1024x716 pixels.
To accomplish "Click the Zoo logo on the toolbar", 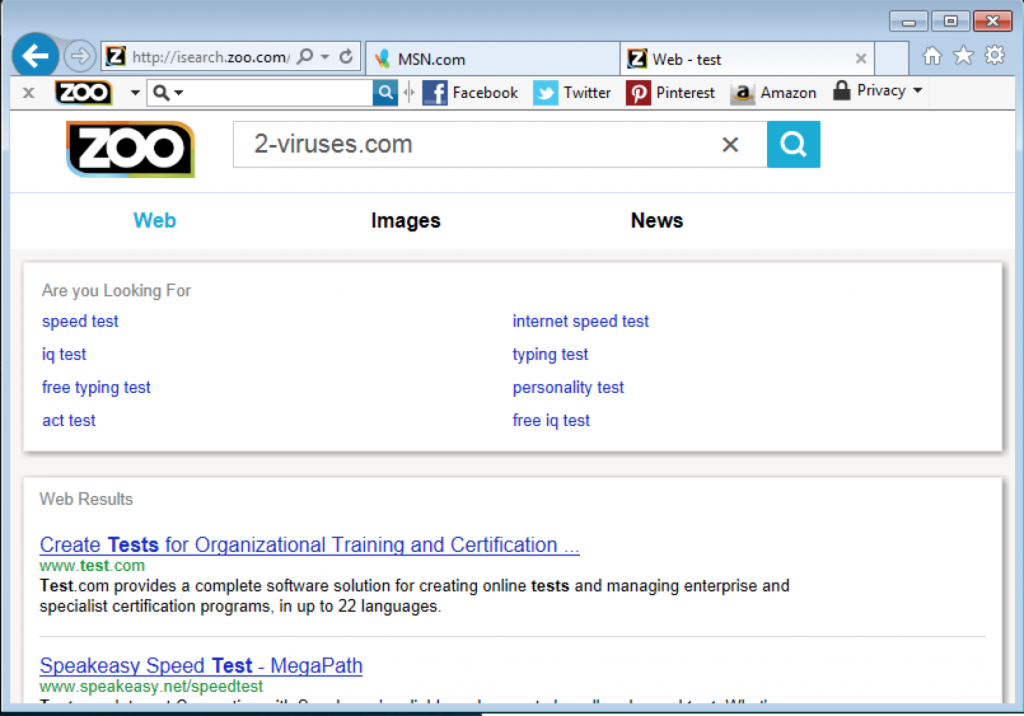I will 83,93.
